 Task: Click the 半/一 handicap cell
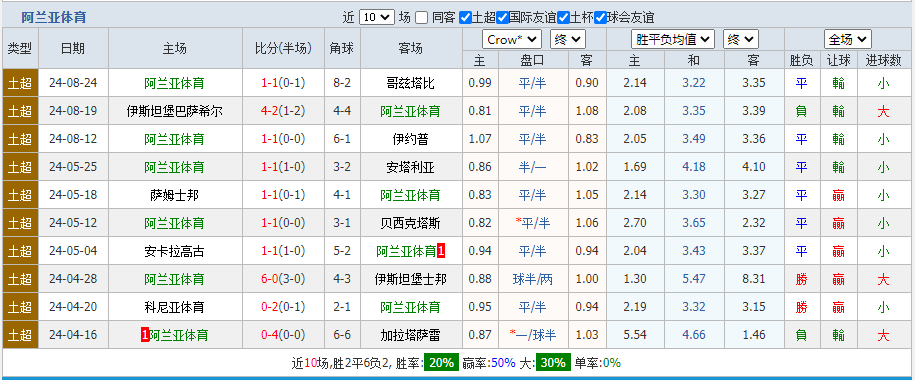(x=532, y=167)
